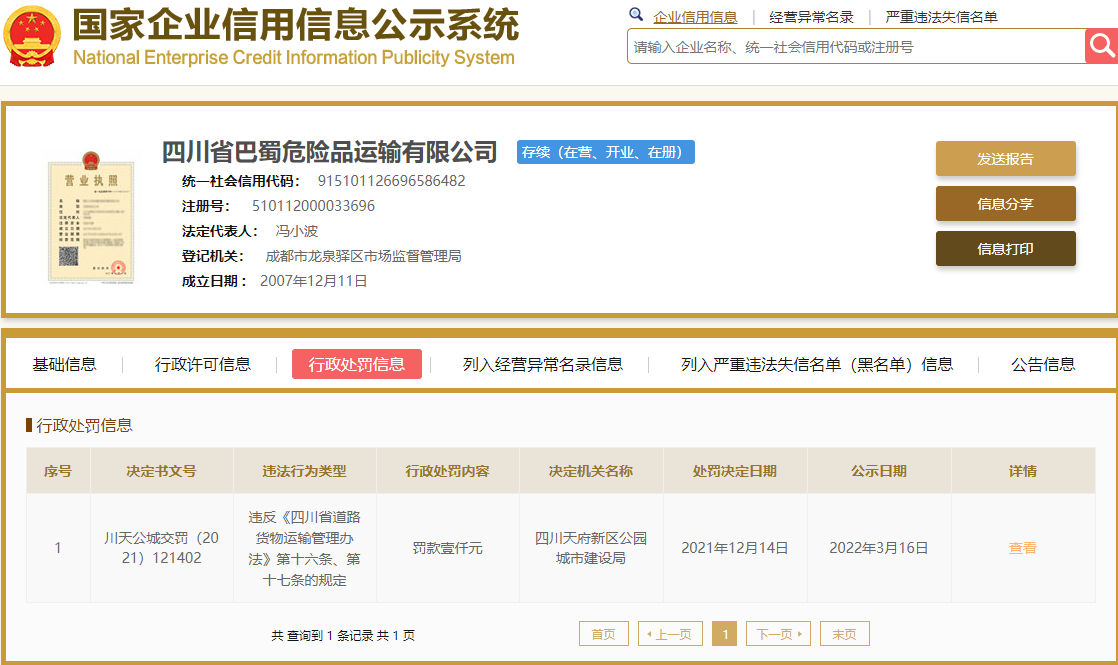Select the 行政处罚信息 tab
Viewport: 1118px width, 665px height.
[x=357, y=364]
